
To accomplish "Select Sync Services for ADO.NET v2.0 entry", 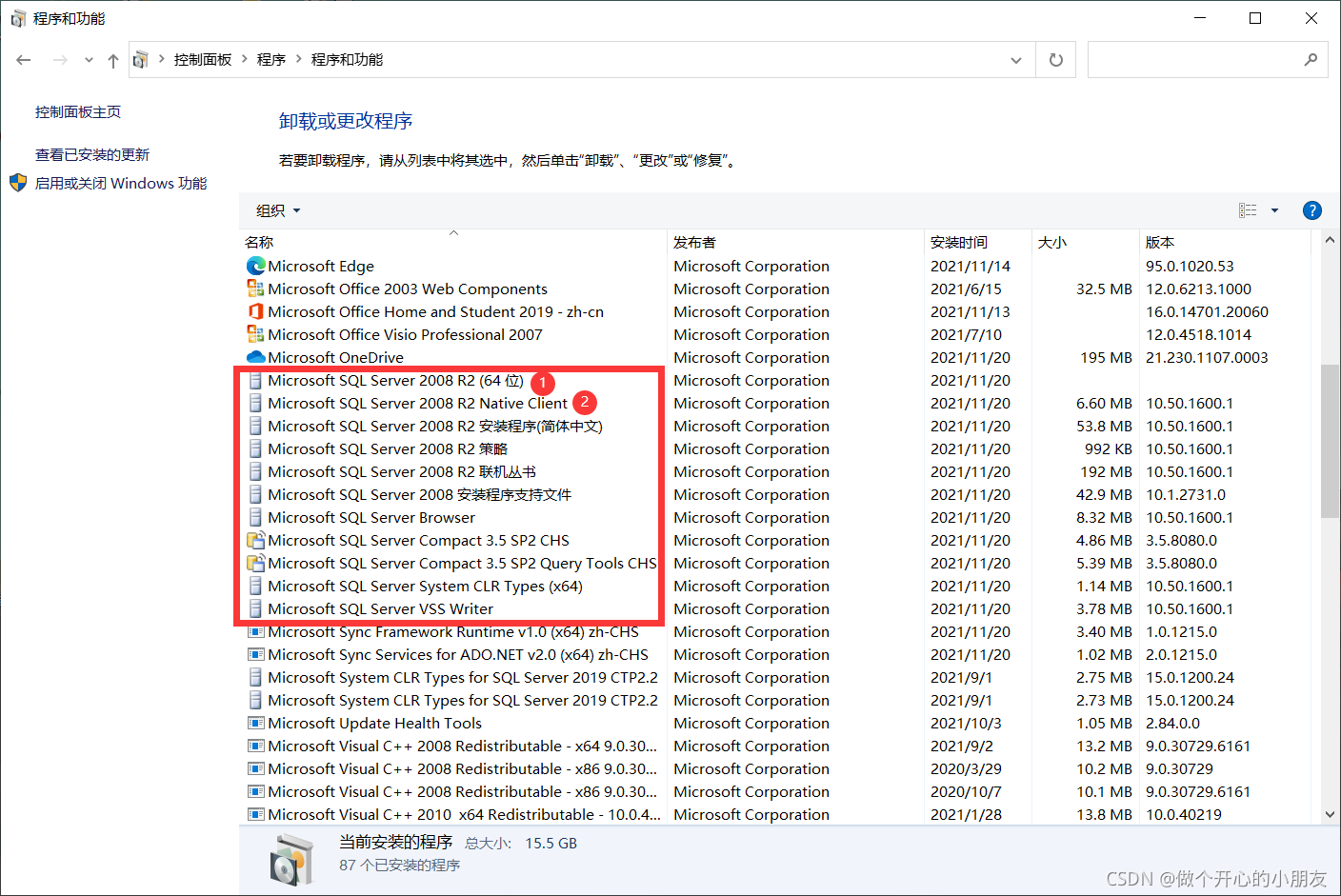I will click(x=457, y=654).
